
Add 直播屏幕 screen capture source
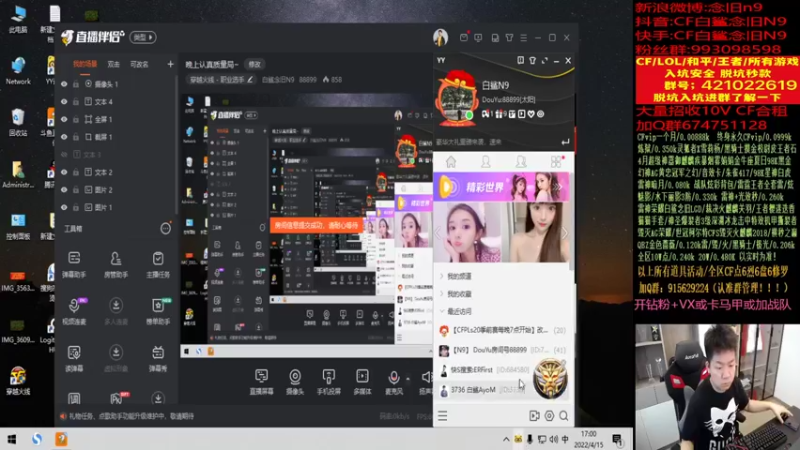(x=261, y=382)
